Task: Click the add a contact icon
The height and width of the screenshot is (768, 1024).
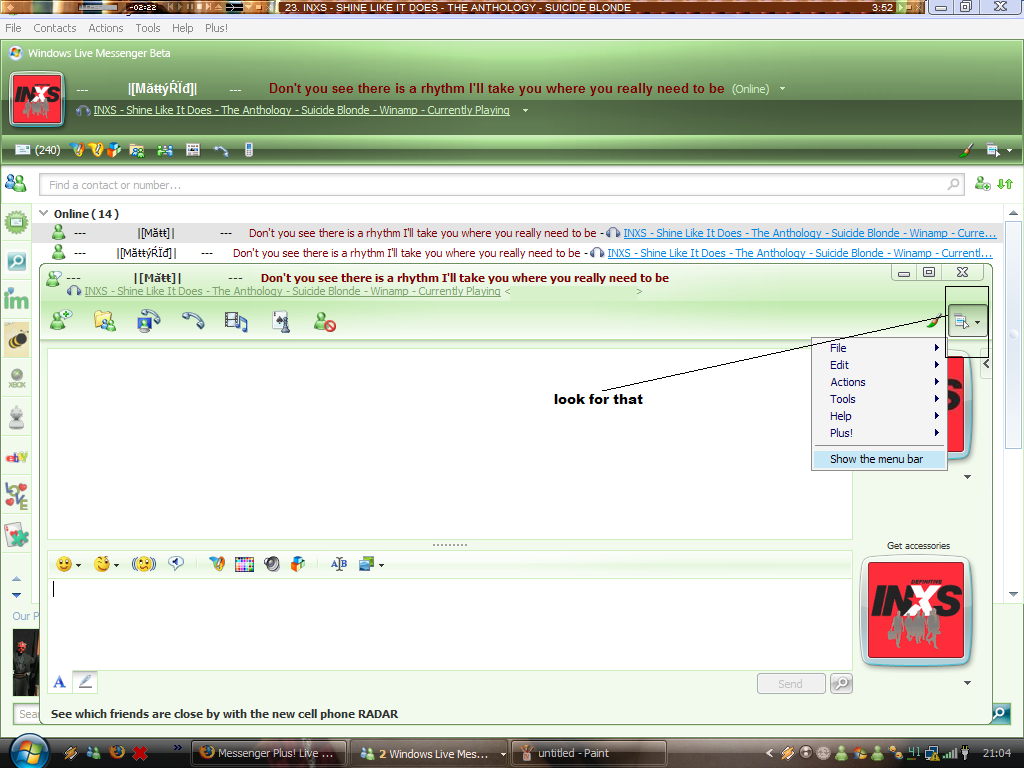Action: [982, 184]
